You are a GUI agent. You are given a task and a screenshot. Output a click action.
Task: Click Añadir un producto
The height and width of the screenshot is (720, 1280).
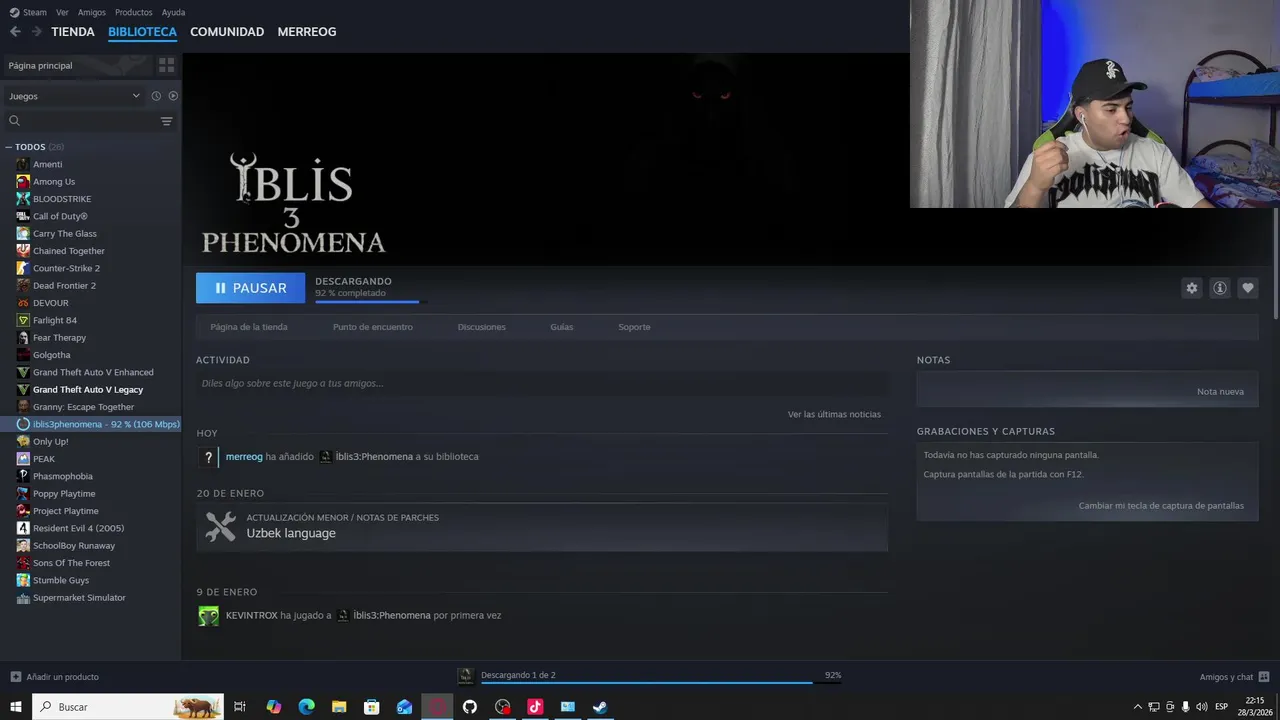point(62,677)
